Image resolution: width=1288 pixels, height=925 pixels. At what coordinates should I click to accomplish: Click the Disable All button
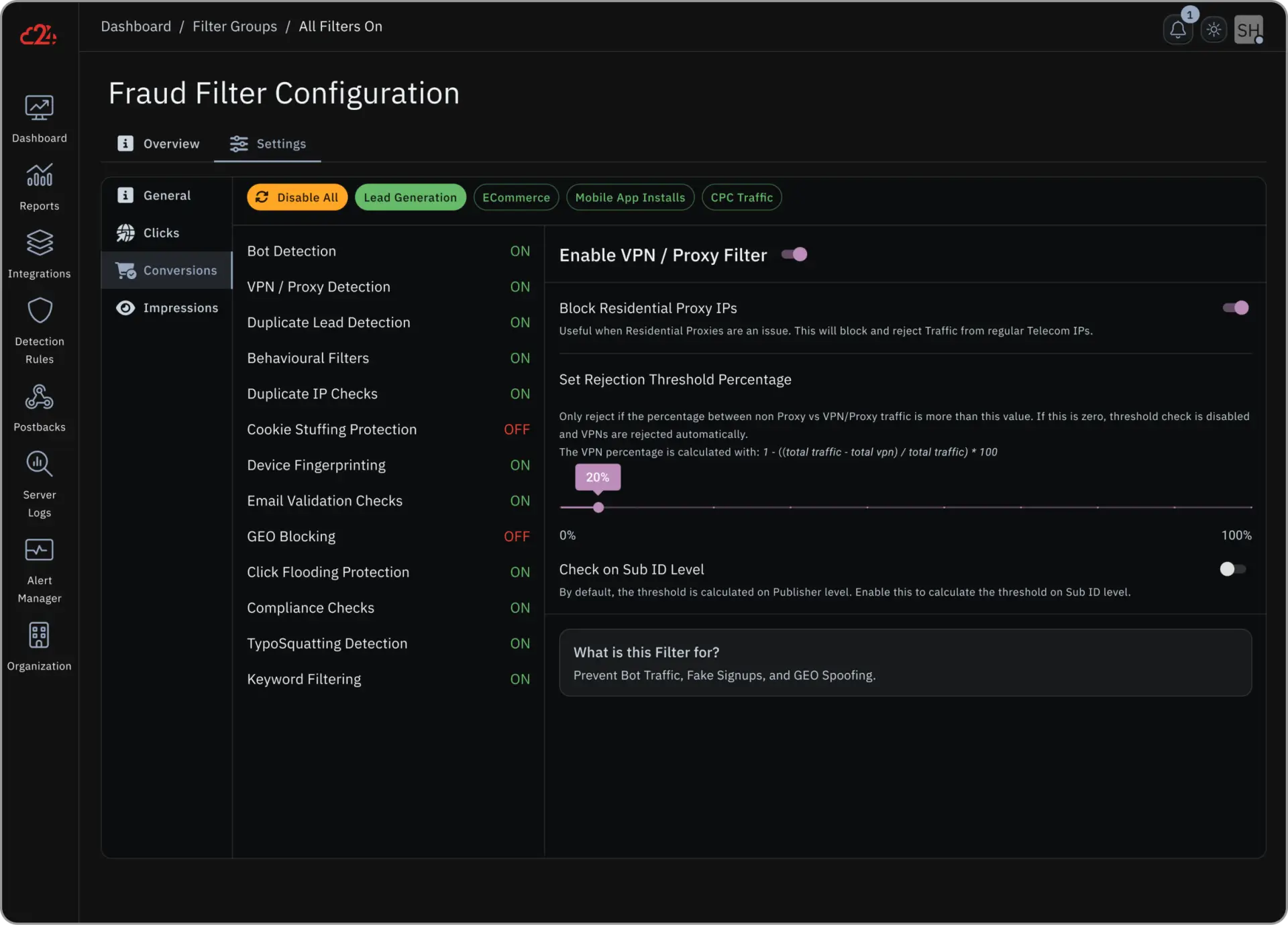[x=297, y=197]
